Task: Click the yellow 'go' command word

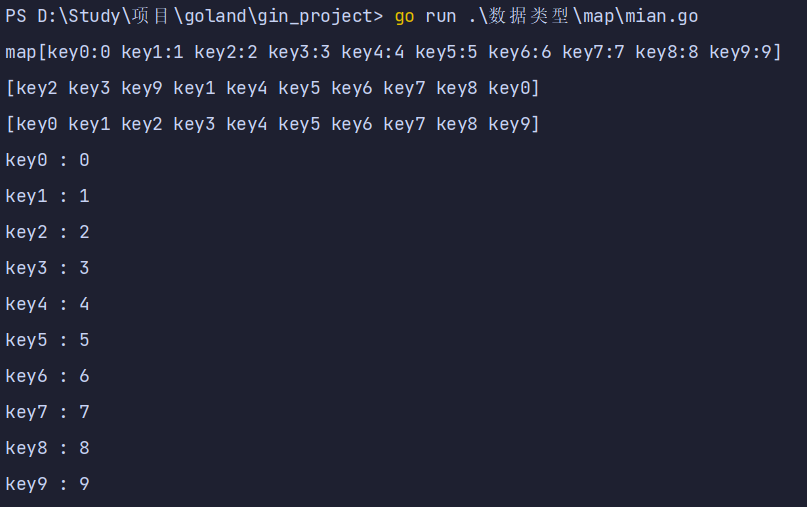Action: pos(405,16)
